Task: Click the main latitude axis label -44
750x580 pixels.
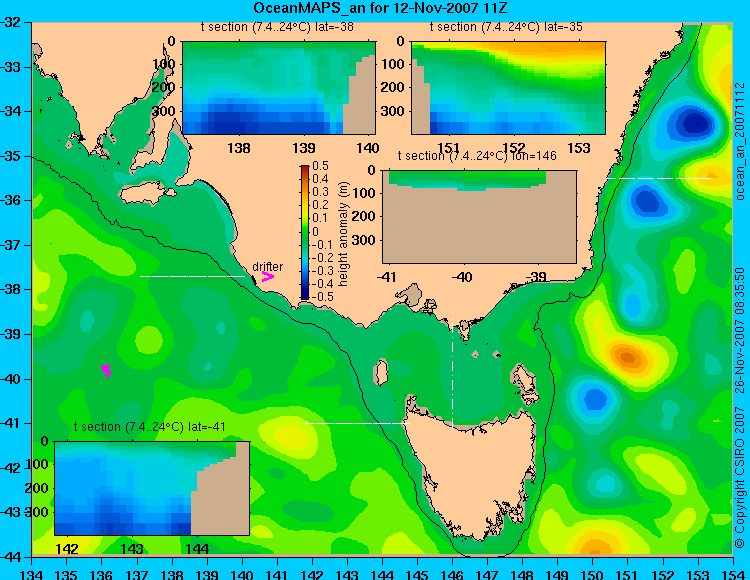Action: [x=12, y=557]
